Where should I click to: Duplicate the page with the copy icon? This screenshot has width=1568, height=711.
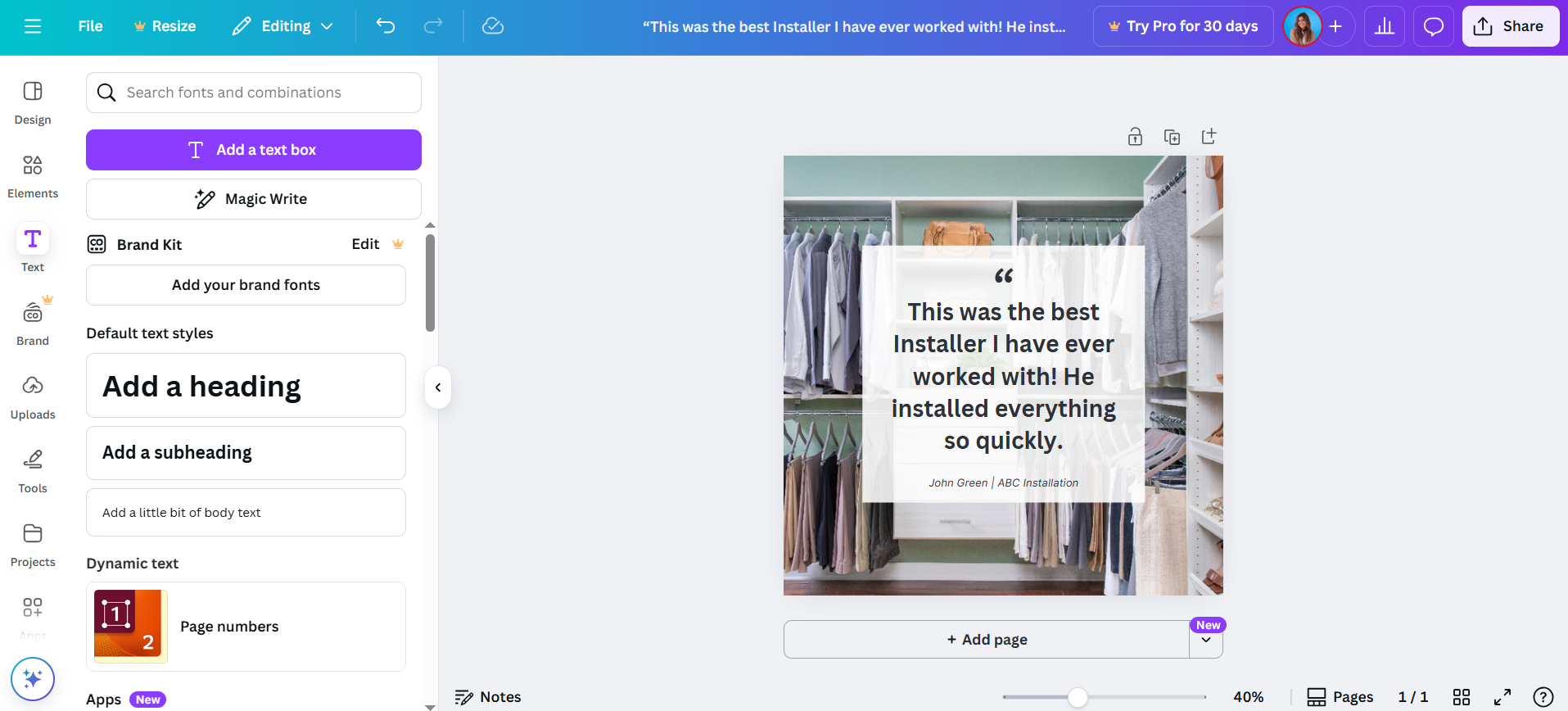(1172, 137)
